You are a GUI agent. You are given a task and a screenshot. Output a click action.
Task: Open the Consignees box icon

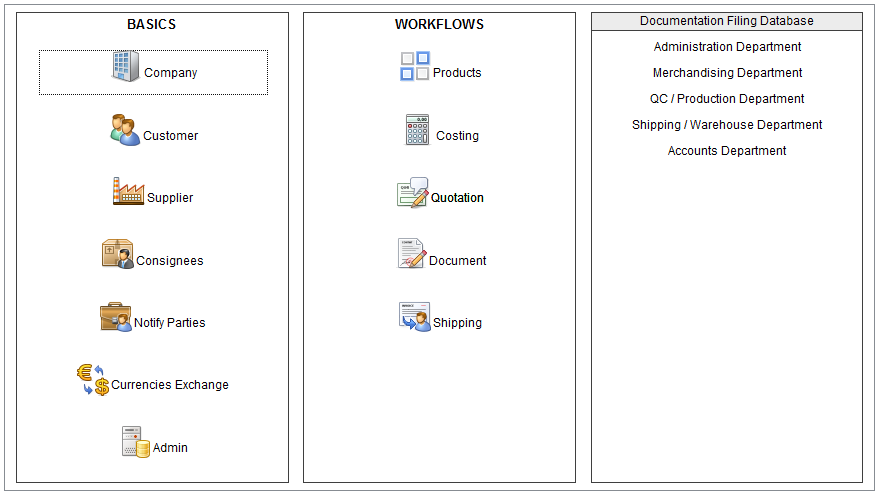pyautogui.click(x=117, y=254)
